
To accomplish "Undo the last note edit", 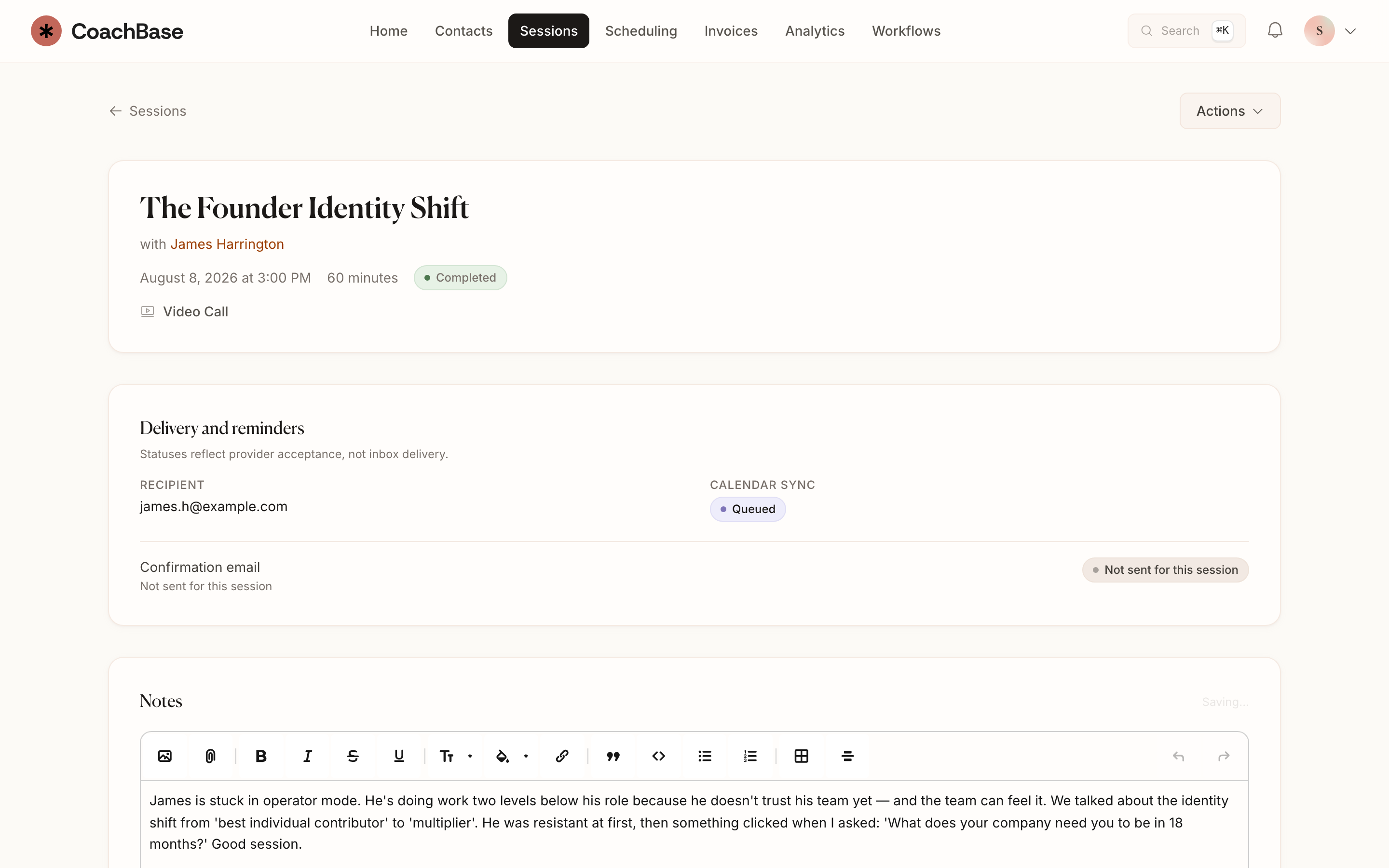I will [x=1178, y=756].
